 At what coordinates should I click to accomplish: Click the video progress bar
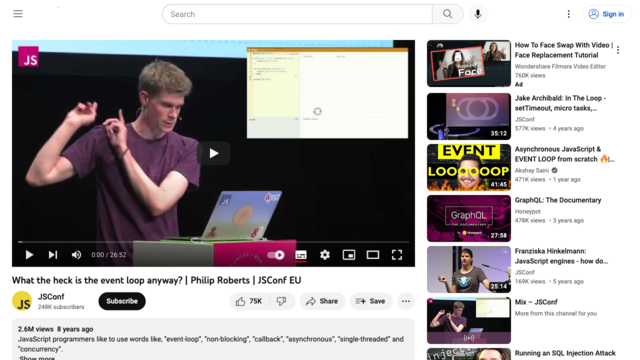click(213, 242)
